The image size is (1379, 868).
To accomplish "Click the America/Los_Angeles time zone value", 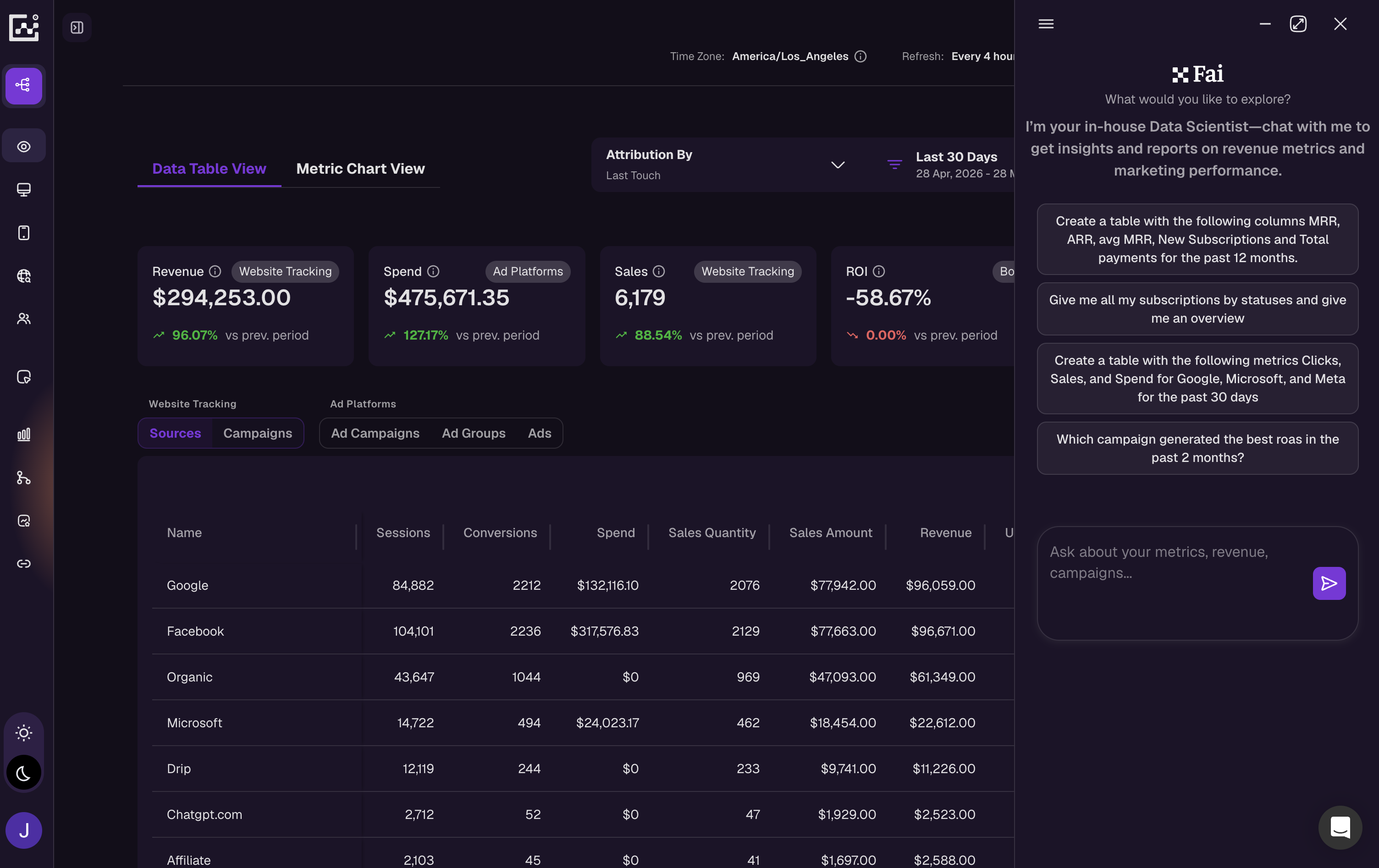I will 790,56.
